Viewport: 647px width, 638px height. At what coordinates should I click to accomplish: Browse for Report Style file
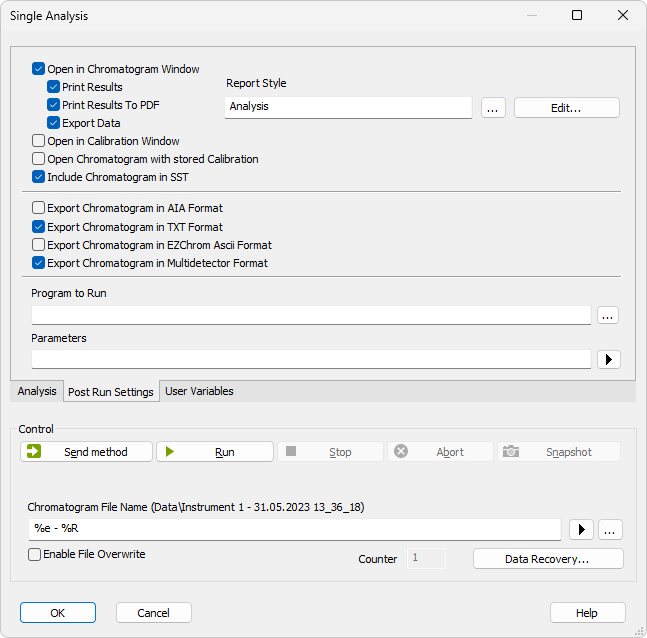[493, 107]
